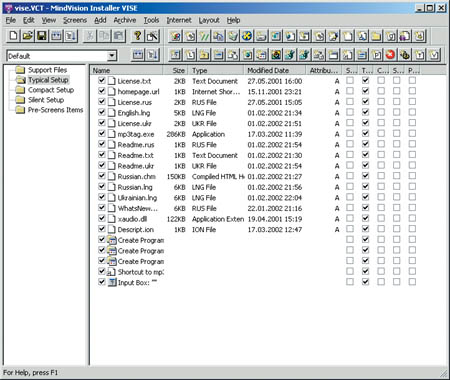Screen dimensions: 450x380
Task: Click the sort-arrow icon beside Paste's group start
Action: tap(71, 36)
